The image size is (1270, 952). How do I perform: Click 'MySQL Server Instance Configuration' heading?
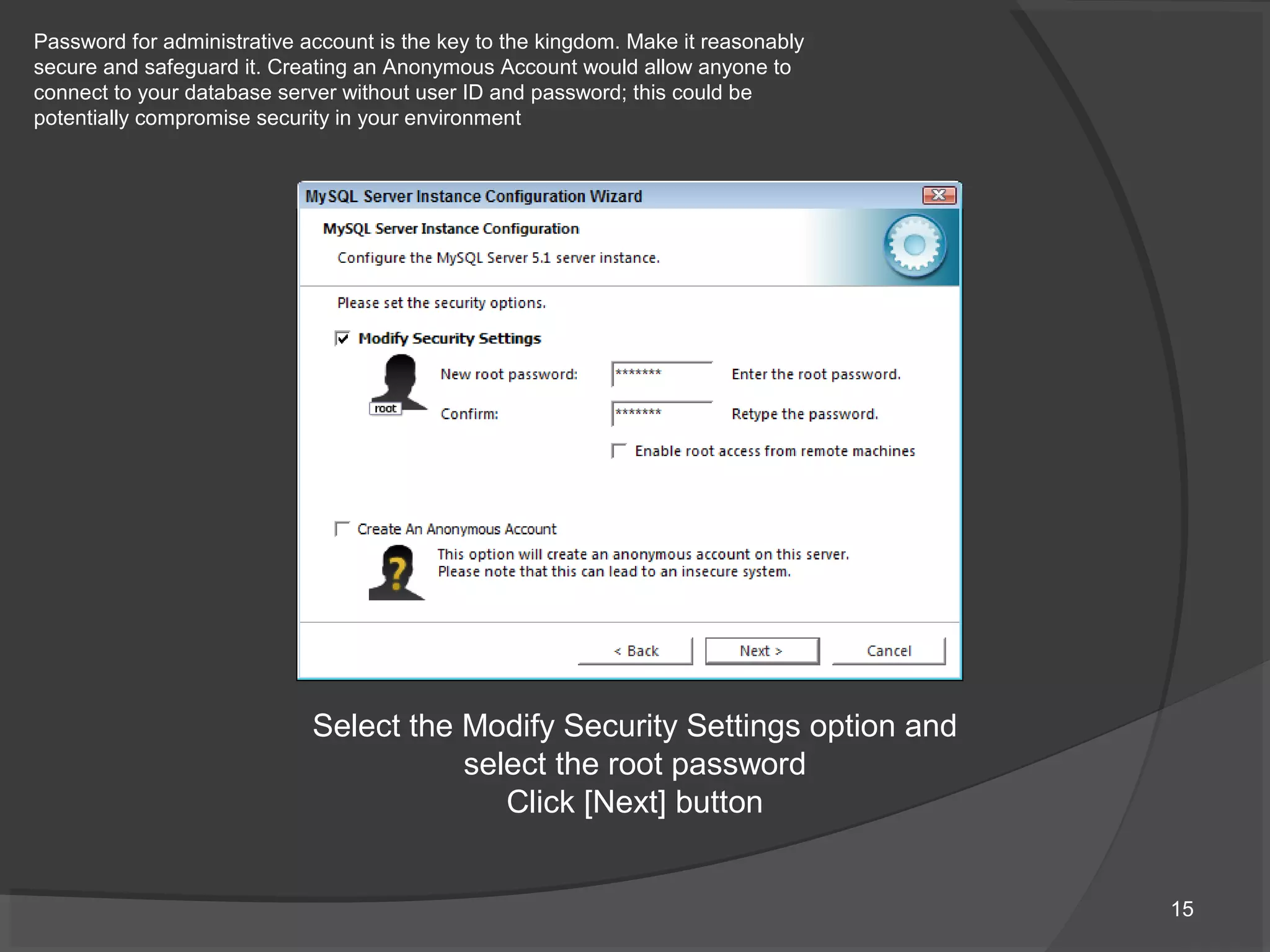(451, 229)
